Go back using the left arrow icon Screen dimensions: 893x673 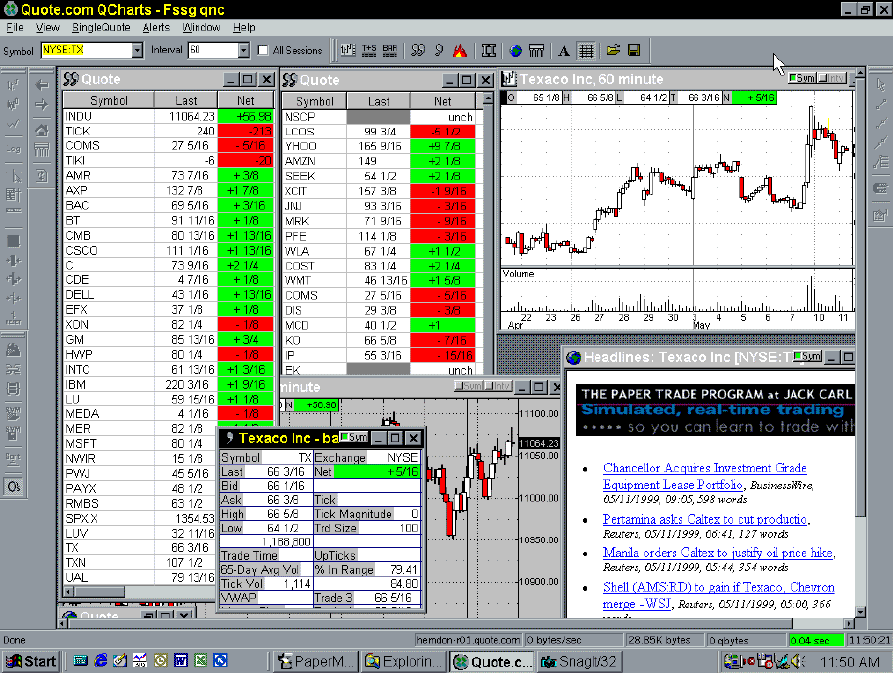point(42,85)
